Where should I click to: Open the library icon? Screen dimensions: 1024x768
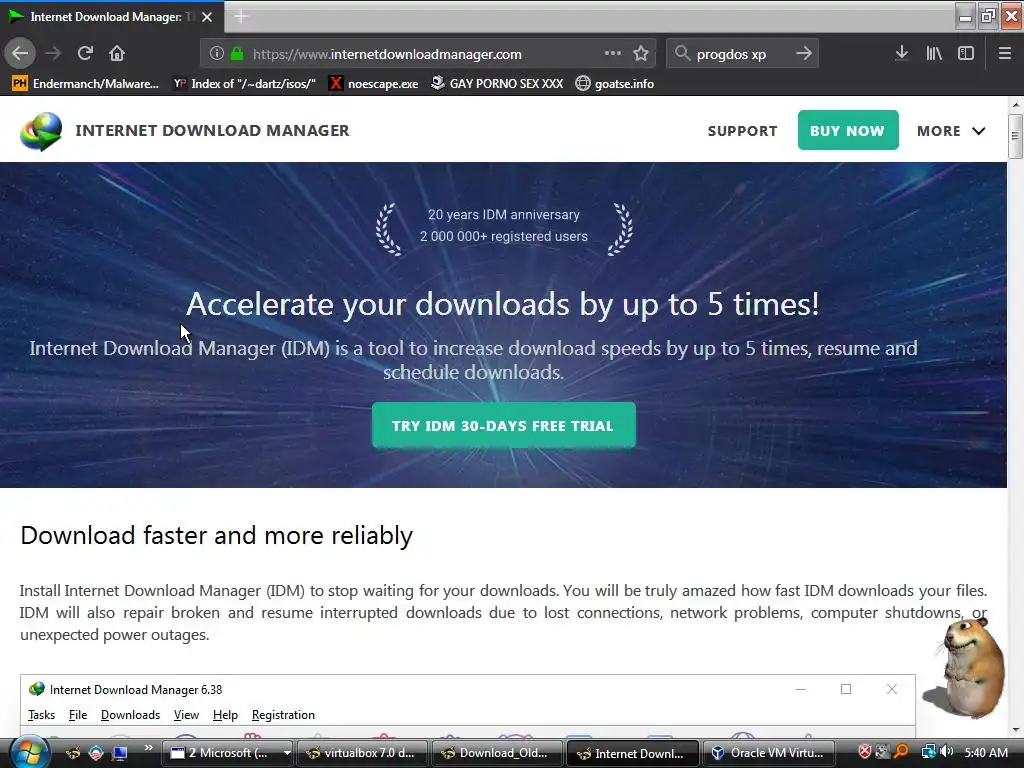(934, 54)
